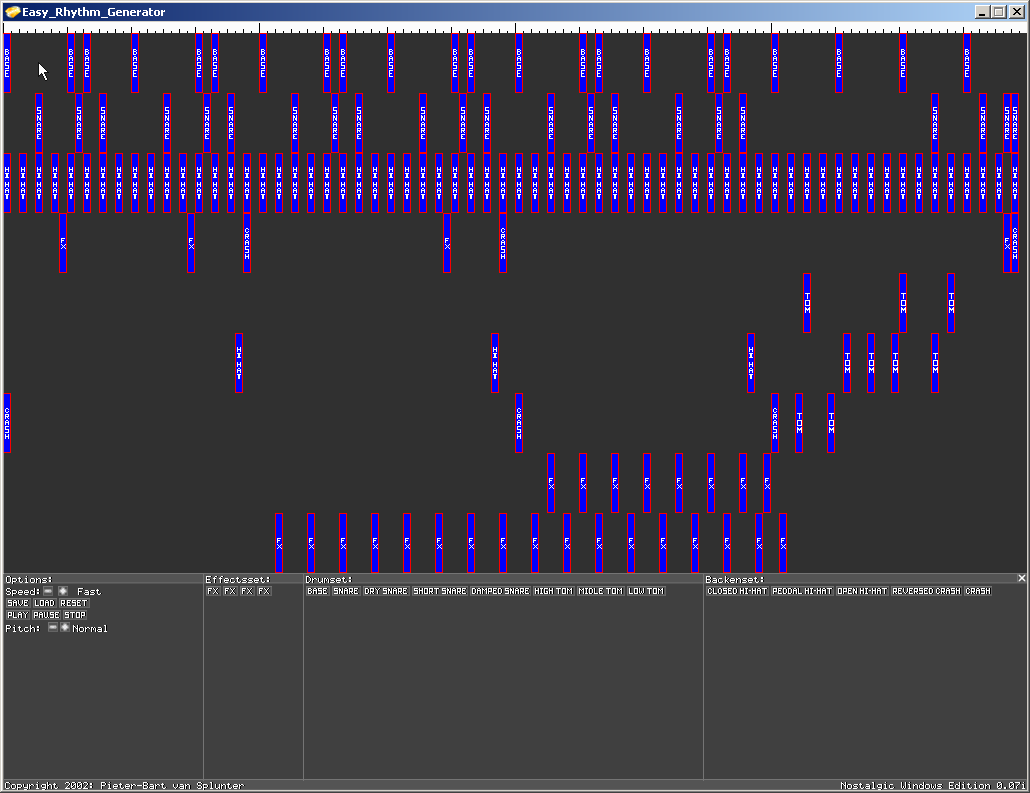Lower pitch with the minus button
Screen dimensions: 1030x793
pyautogui.click(x=53, y=628)
